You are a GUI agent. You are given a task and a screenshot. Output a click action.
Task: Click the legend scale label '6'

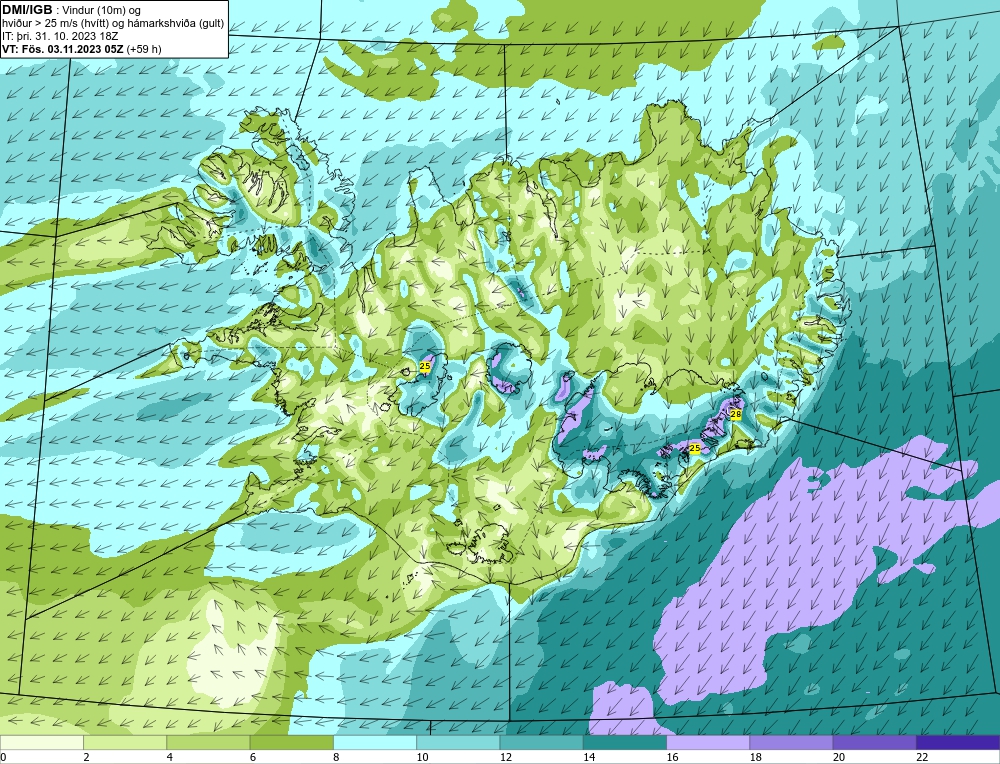tap(253, 757)
